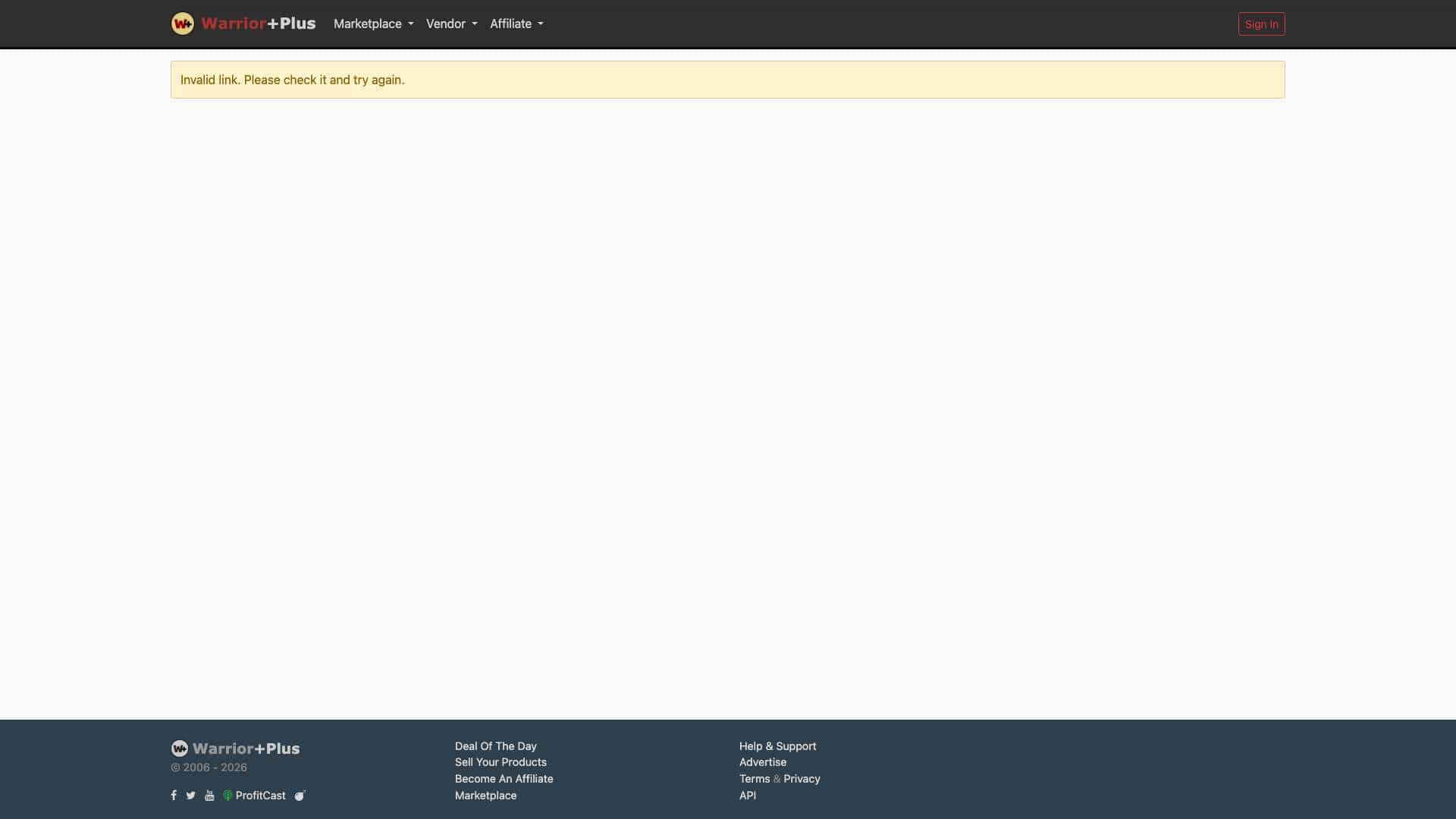Click the Warrior+Plus logo in the footer
Image resolution: width=1456 pixels, height=819 pixels.
(x=235, y=748)
